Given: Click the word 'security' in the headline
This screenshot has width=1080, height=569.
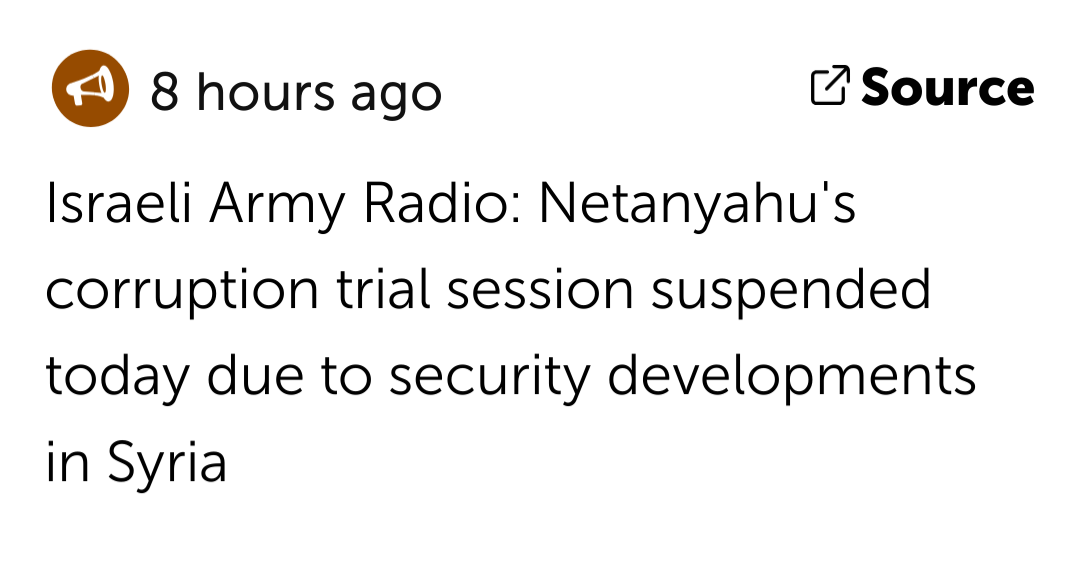Looking at the screenshot, I should pos(489,377).
